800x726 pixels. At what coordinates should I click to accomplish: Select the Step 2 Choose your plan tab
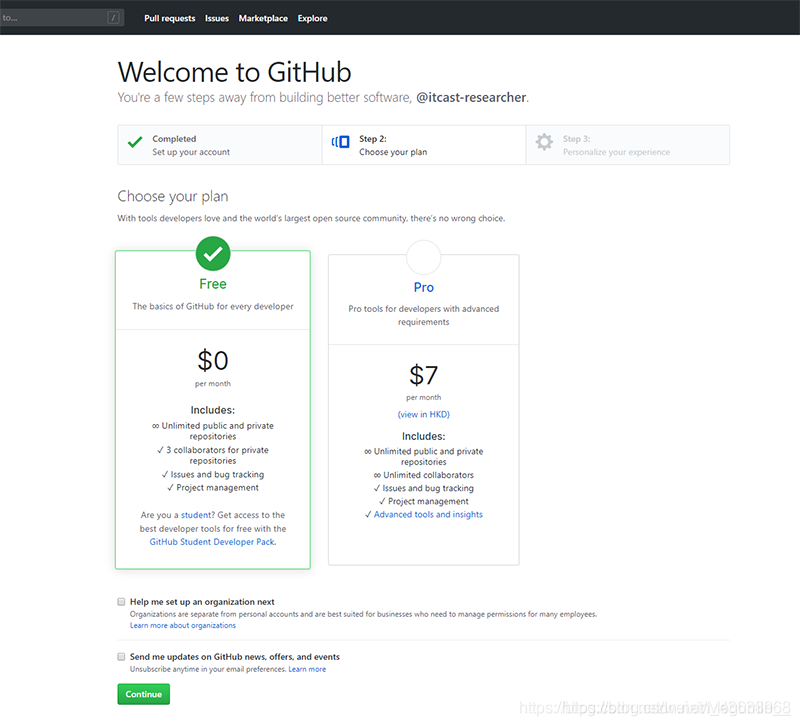coord(424,145)
